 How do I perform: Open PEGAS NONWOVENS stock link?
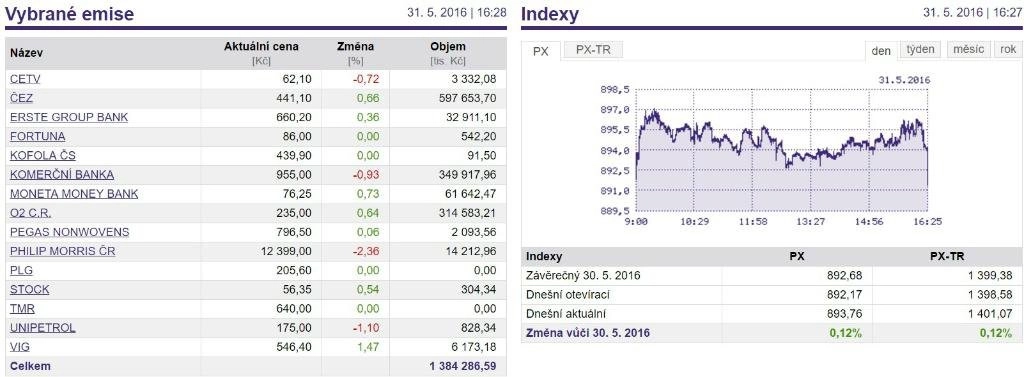coord(69,232)
